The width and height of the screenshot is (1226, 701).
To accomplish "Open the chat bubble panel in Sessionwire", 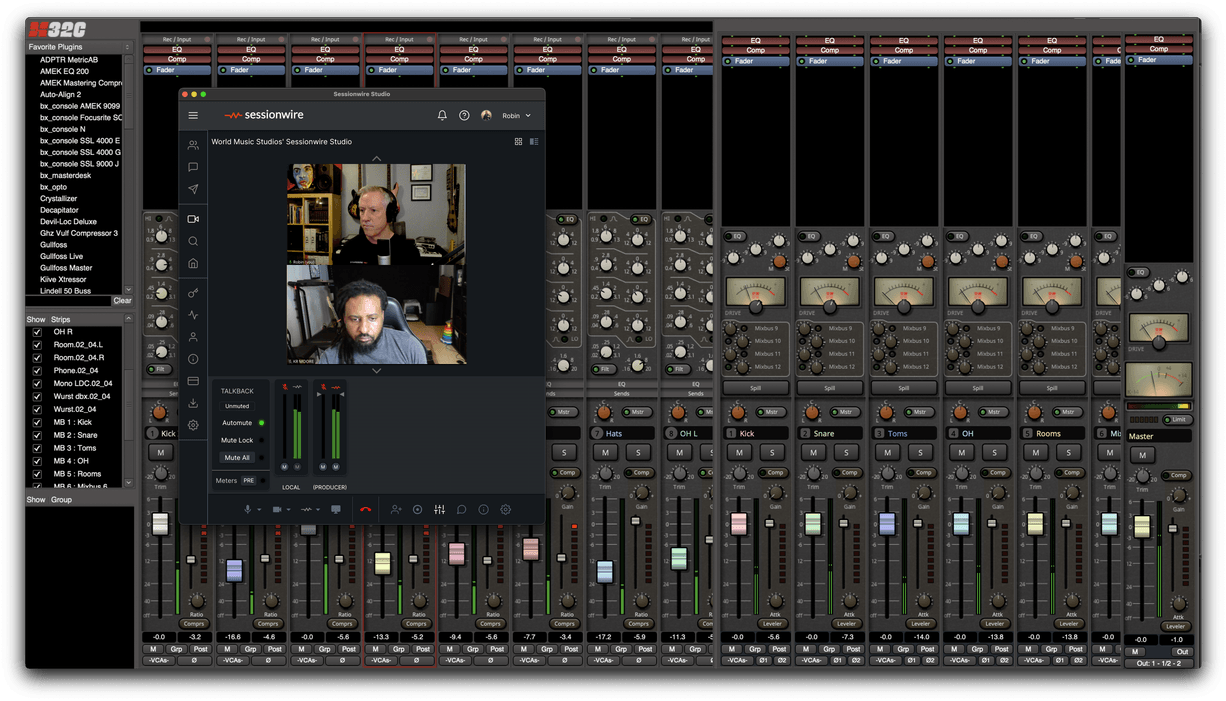I will (x=193, y=167).
